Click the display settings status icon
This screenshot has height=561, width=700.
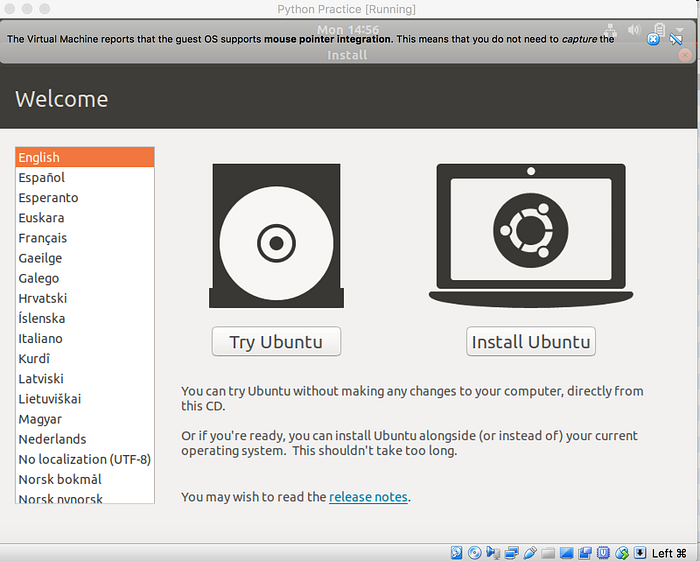(566, 553)
